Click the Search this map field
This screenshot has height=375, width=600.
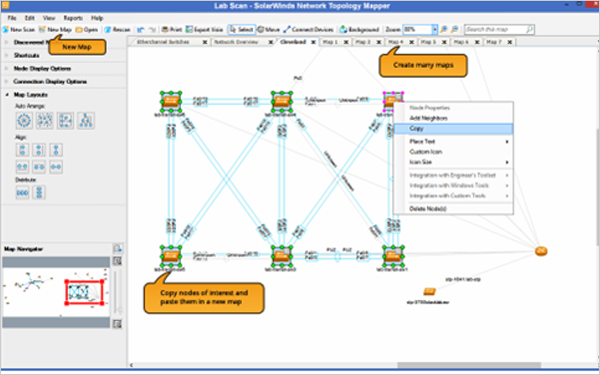click(499, 29)
